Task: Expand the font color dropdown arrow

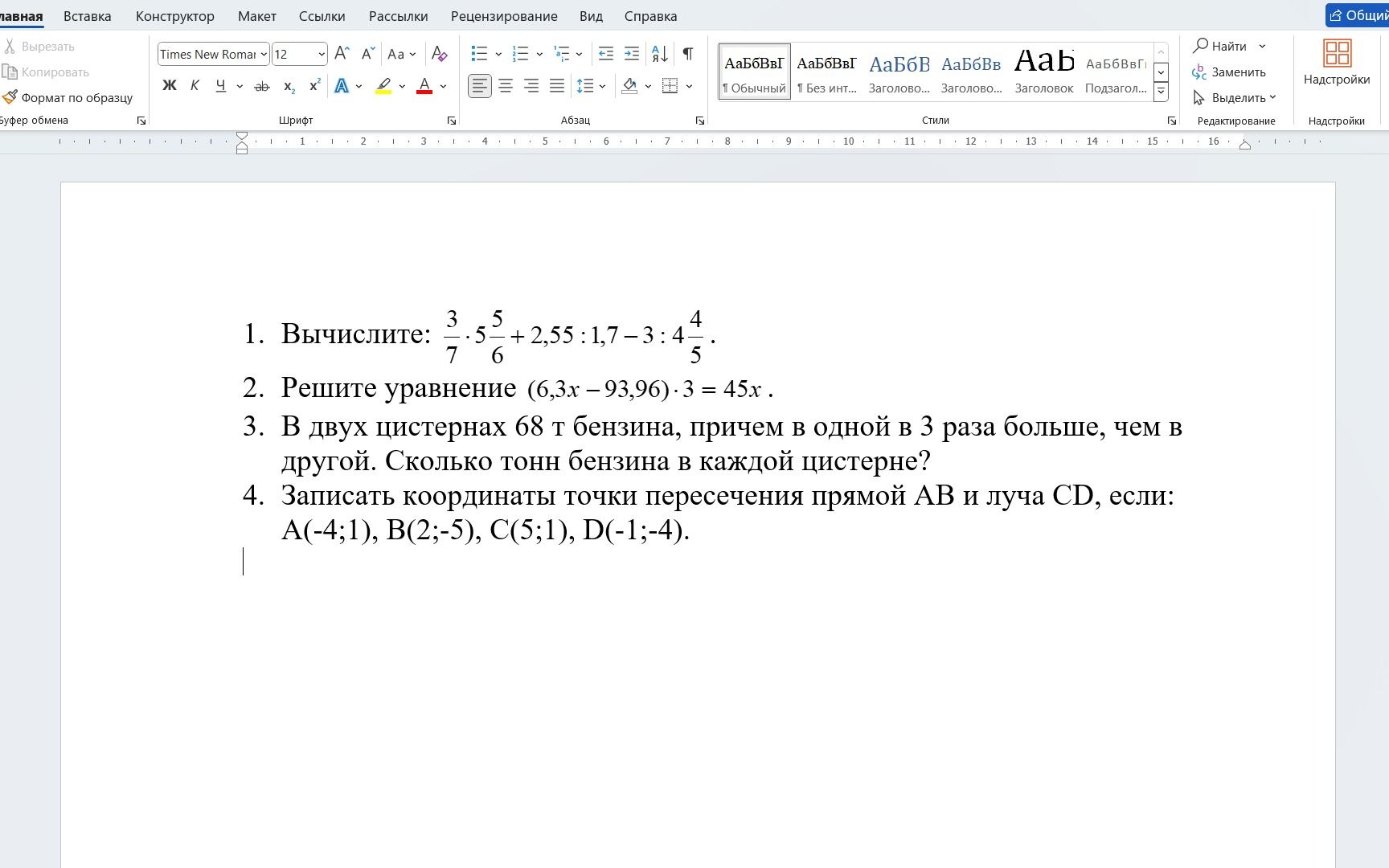Action: pyautogui.click(x=443, y=86)
